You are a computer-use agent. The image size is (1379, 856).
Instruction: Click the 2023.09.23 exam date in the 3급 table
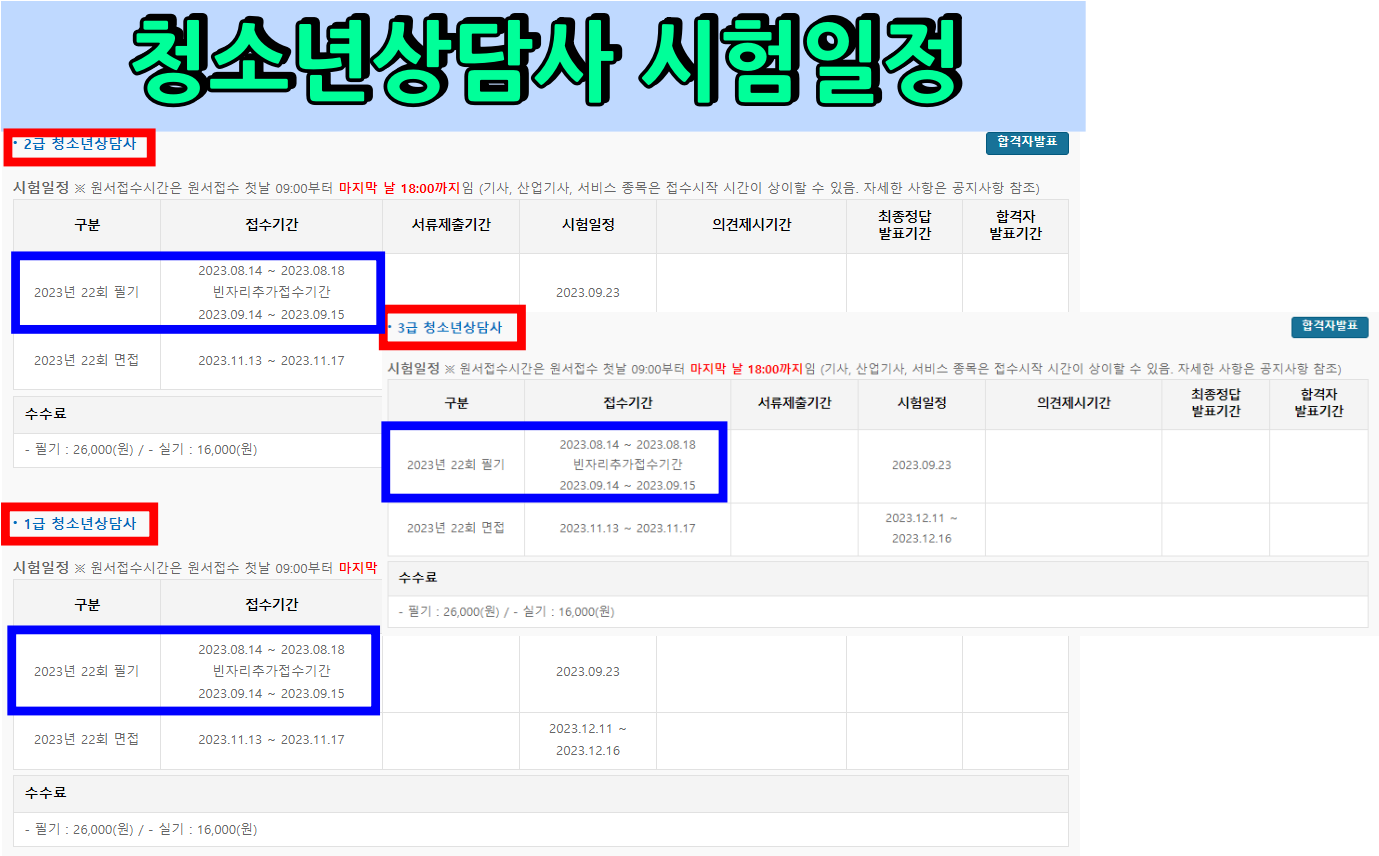(x=921, y=465)
